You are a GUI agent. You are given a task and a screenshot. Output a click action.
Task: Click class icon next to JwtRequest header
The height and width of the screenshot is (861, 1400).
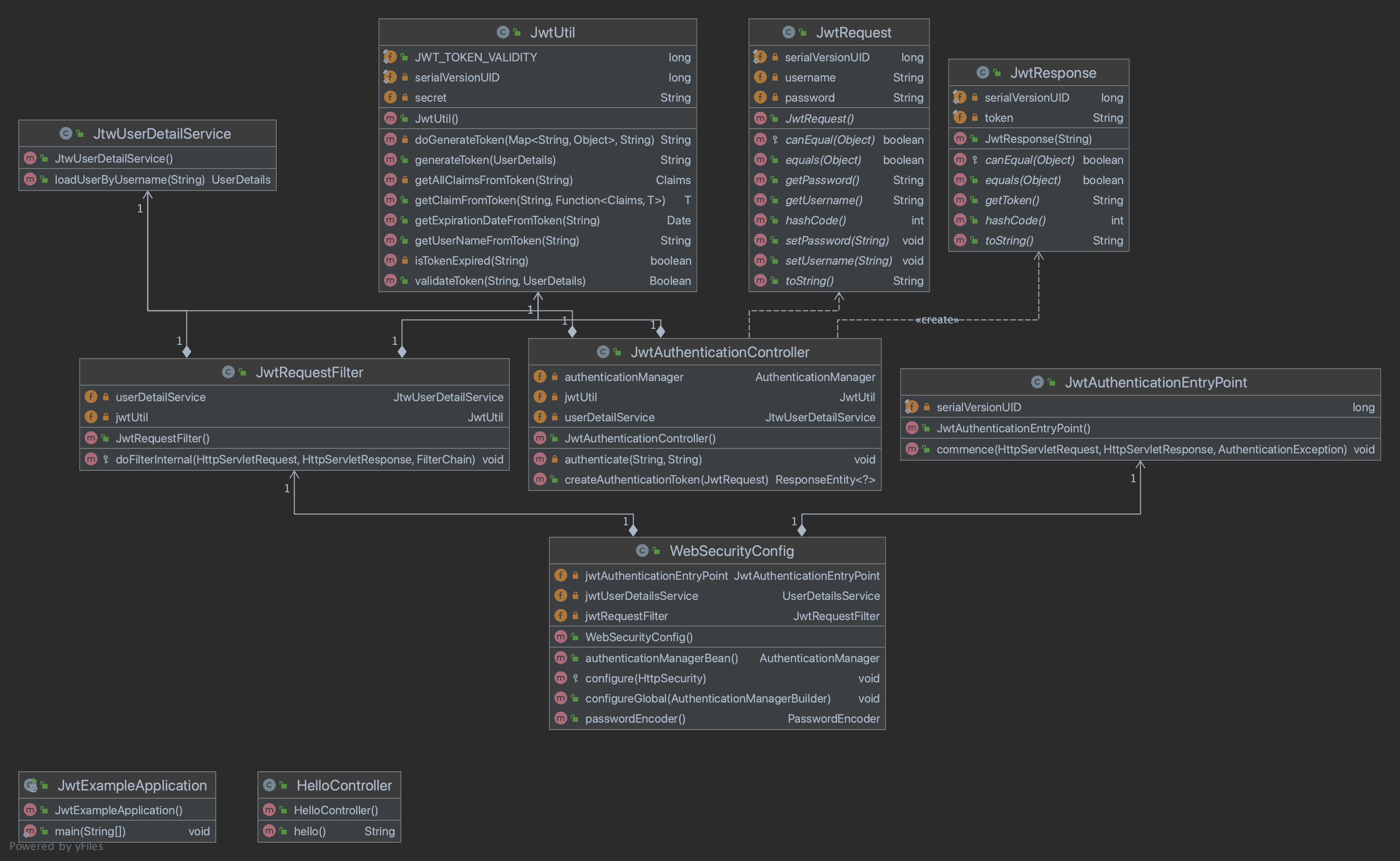pyautogui.click(x=788, y=33)
